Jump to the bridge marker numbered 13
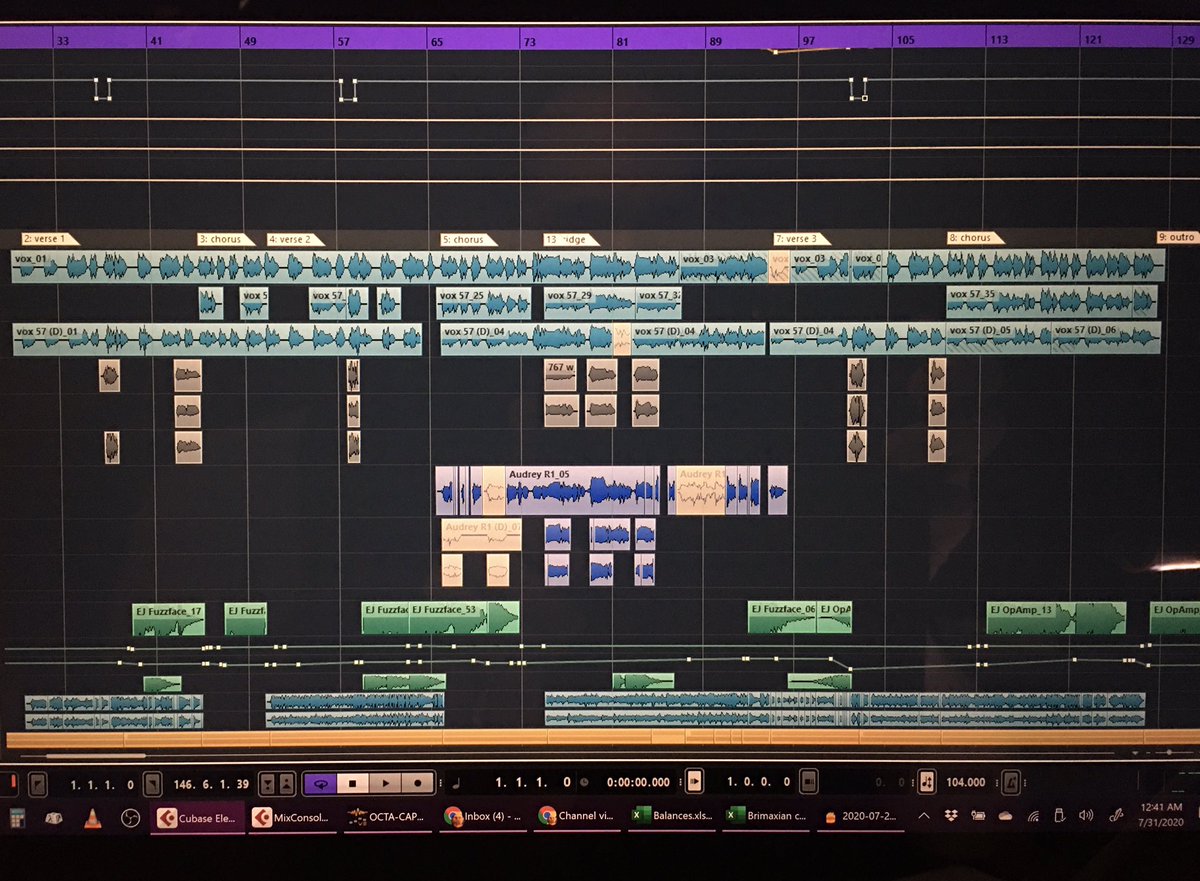Image resolution: width=1200 pixels, height=881 pixels. pos(571,239)
